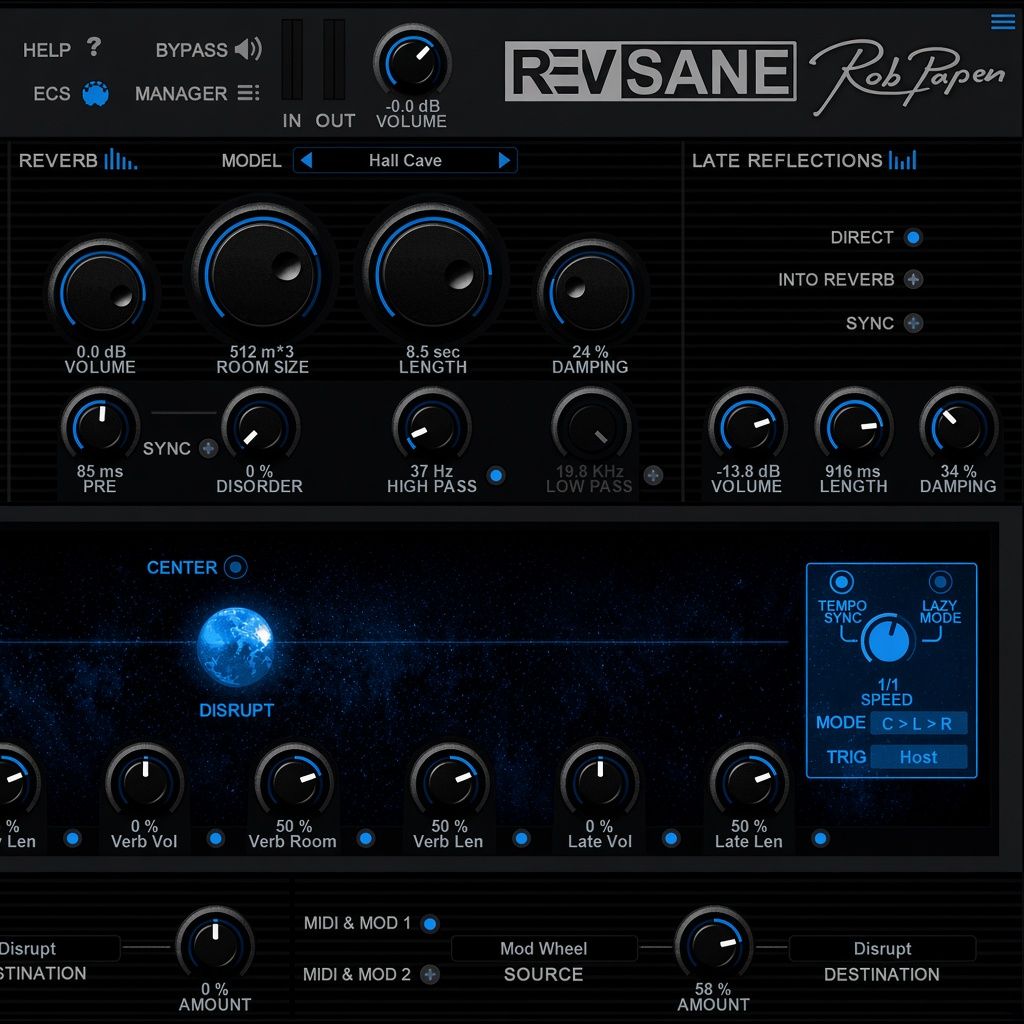1024x1024 pixels.
Task: Toggle MIDI & MOD 2 selector
Action: point(430,974)
